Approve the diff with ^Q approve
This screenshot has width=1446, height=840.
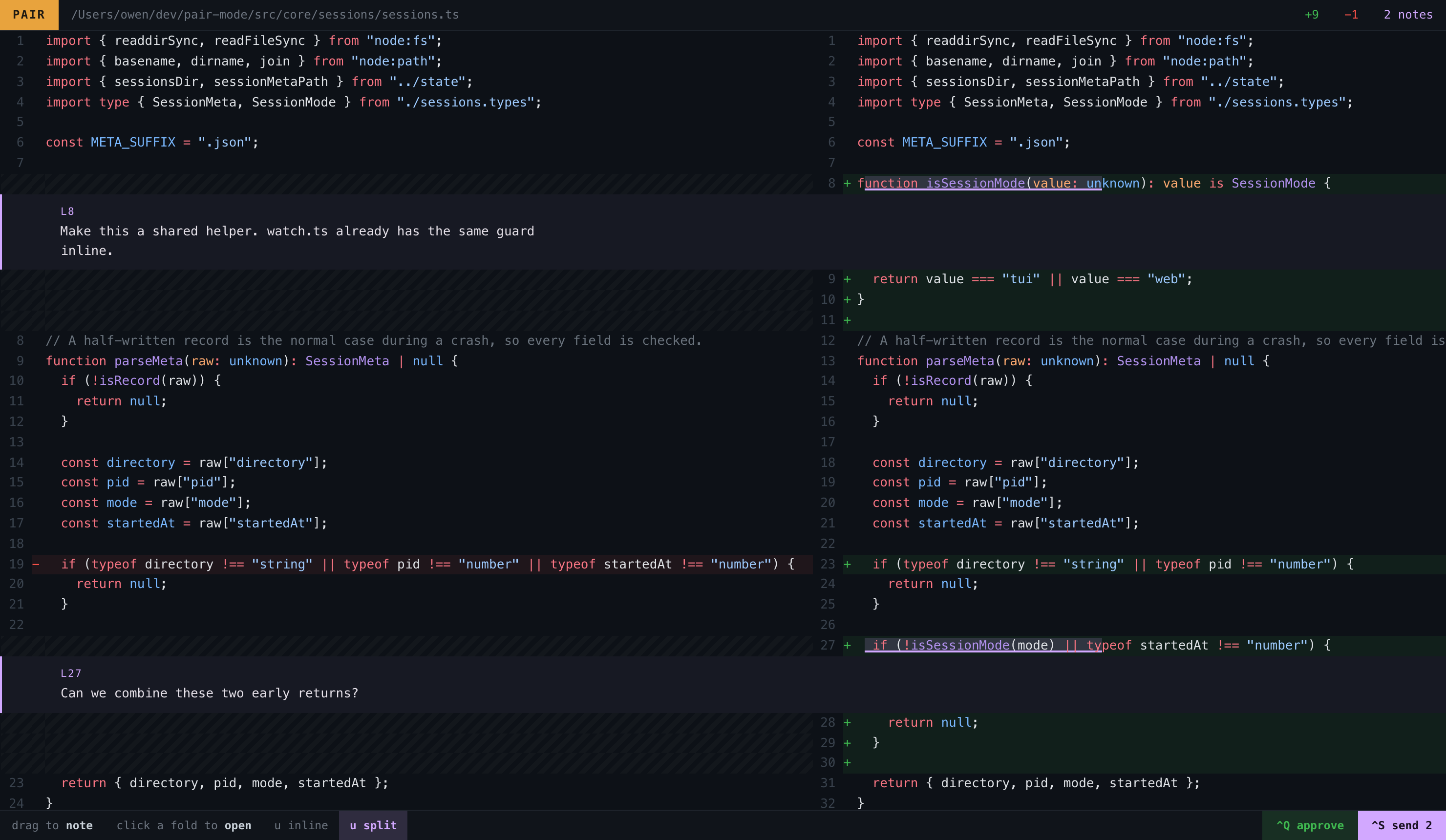pos(1309,825)
